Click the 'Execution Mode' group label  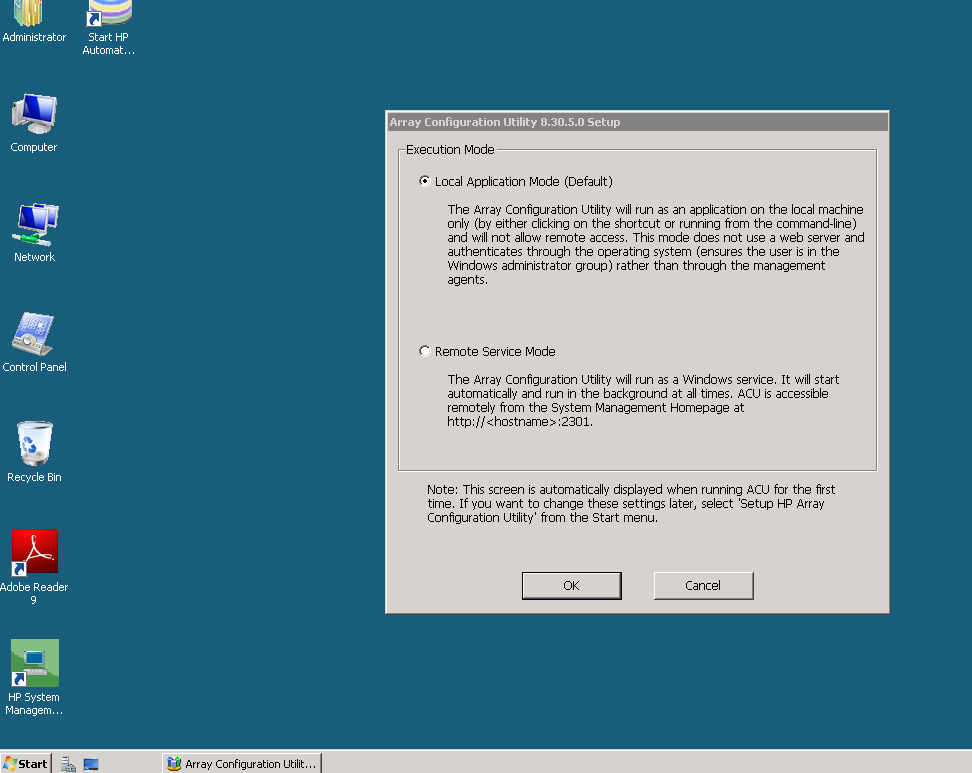coord(450,149)
